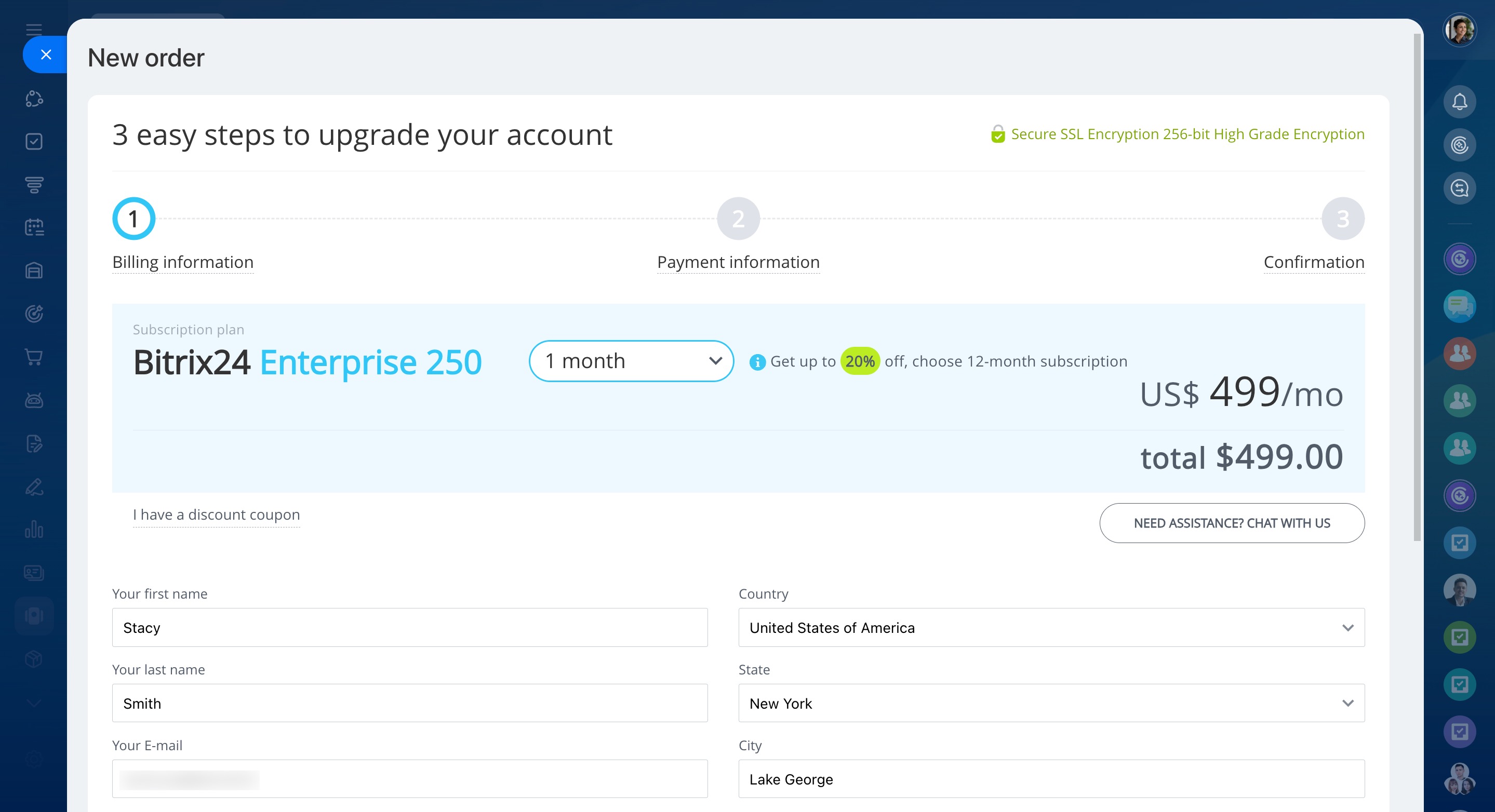This screenshot has height=812, width=1495.
Task: Click the step 1 circle indicator
Action: click(134, 219)
